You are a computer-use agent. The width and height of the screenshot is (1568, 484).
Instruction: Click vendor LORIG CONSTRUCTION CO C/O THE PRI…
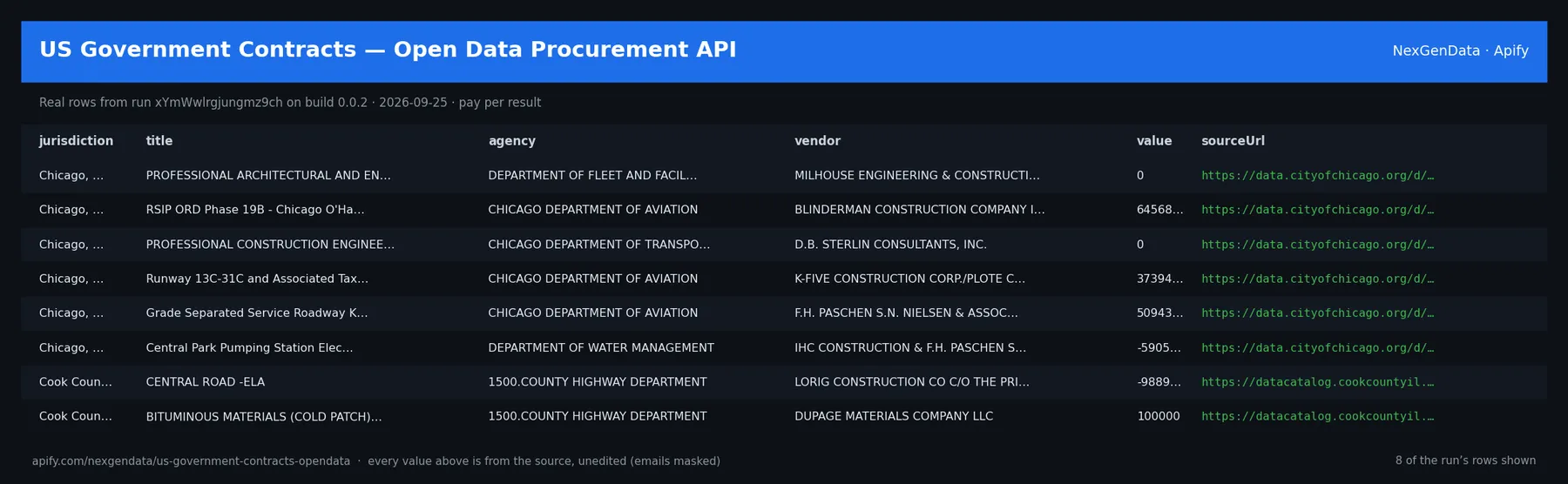912,382
